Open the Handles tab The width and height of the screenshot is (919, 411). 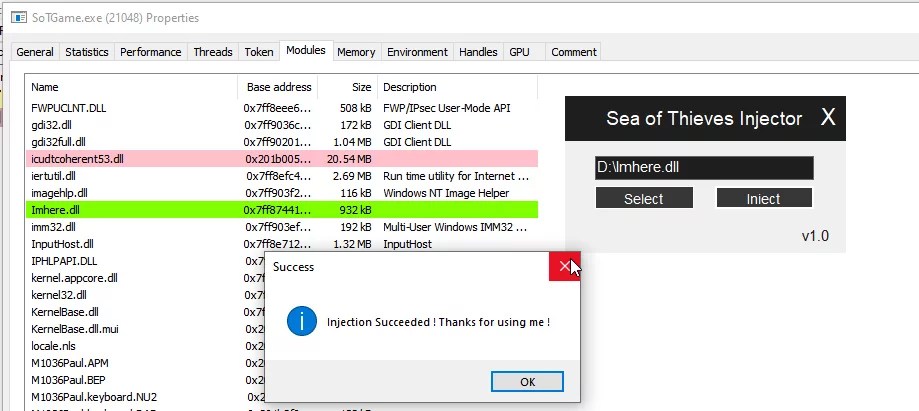point(478,52)
